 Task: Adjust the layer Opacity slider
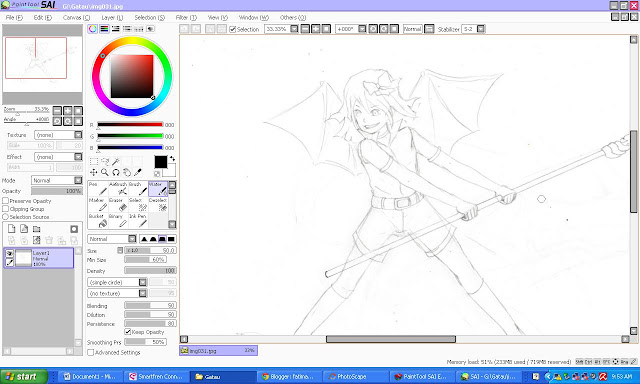[57, 191]
